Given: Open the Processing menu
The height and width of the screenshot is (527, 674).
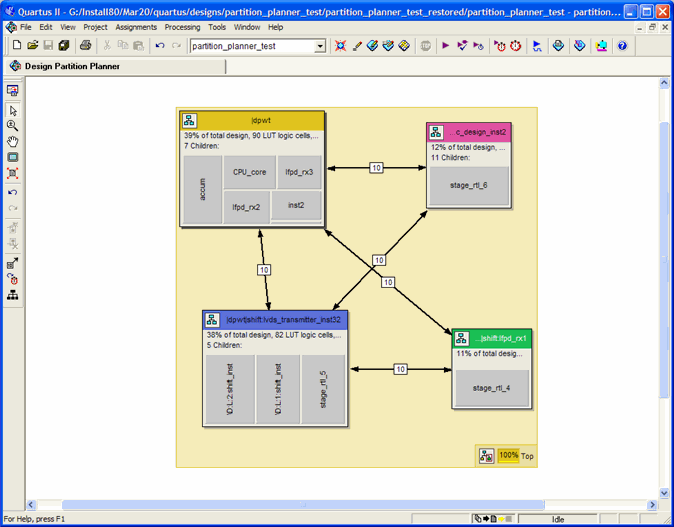Looking at the screenshot, I should [182, 27].
